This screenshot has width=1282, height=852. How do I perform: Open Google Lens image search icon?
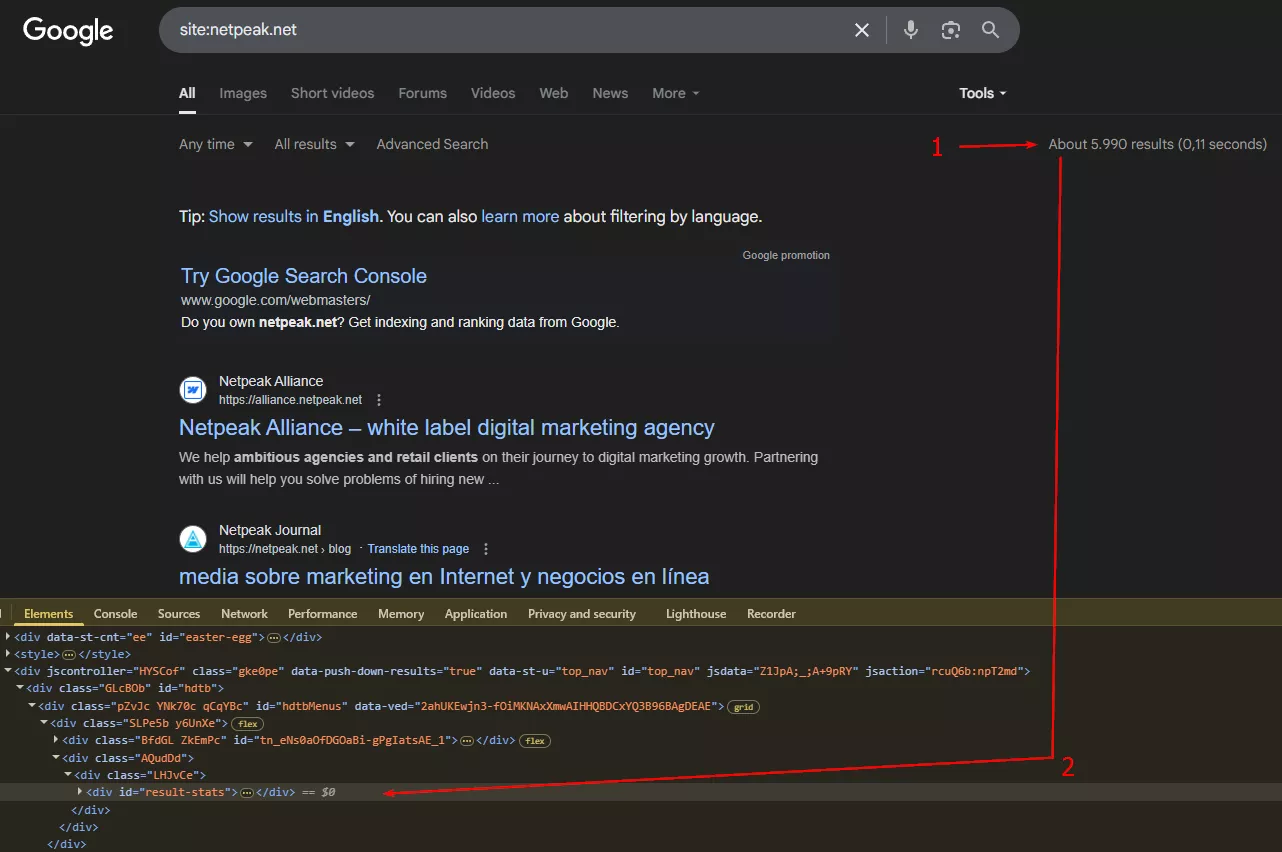point(951,30)
